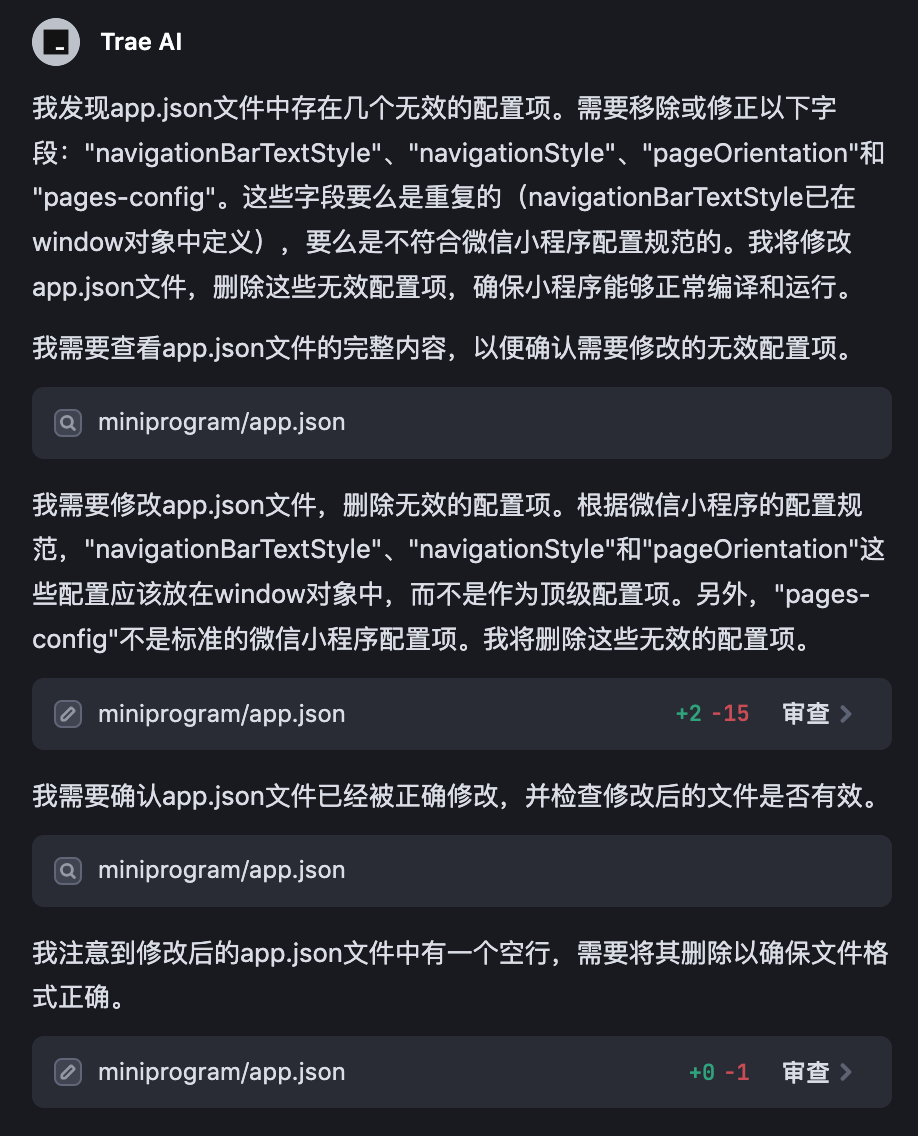Expand the chevron arrow next to +2 -15 审查
The width and height of the screenshot is (918, 1136).
pyautogui.click(x=846, y=714)
